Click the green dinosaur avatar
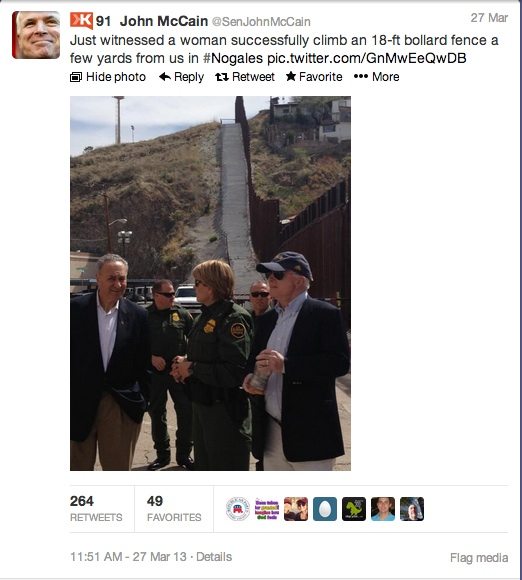This screenshot has width=522, height=580. 354,509
